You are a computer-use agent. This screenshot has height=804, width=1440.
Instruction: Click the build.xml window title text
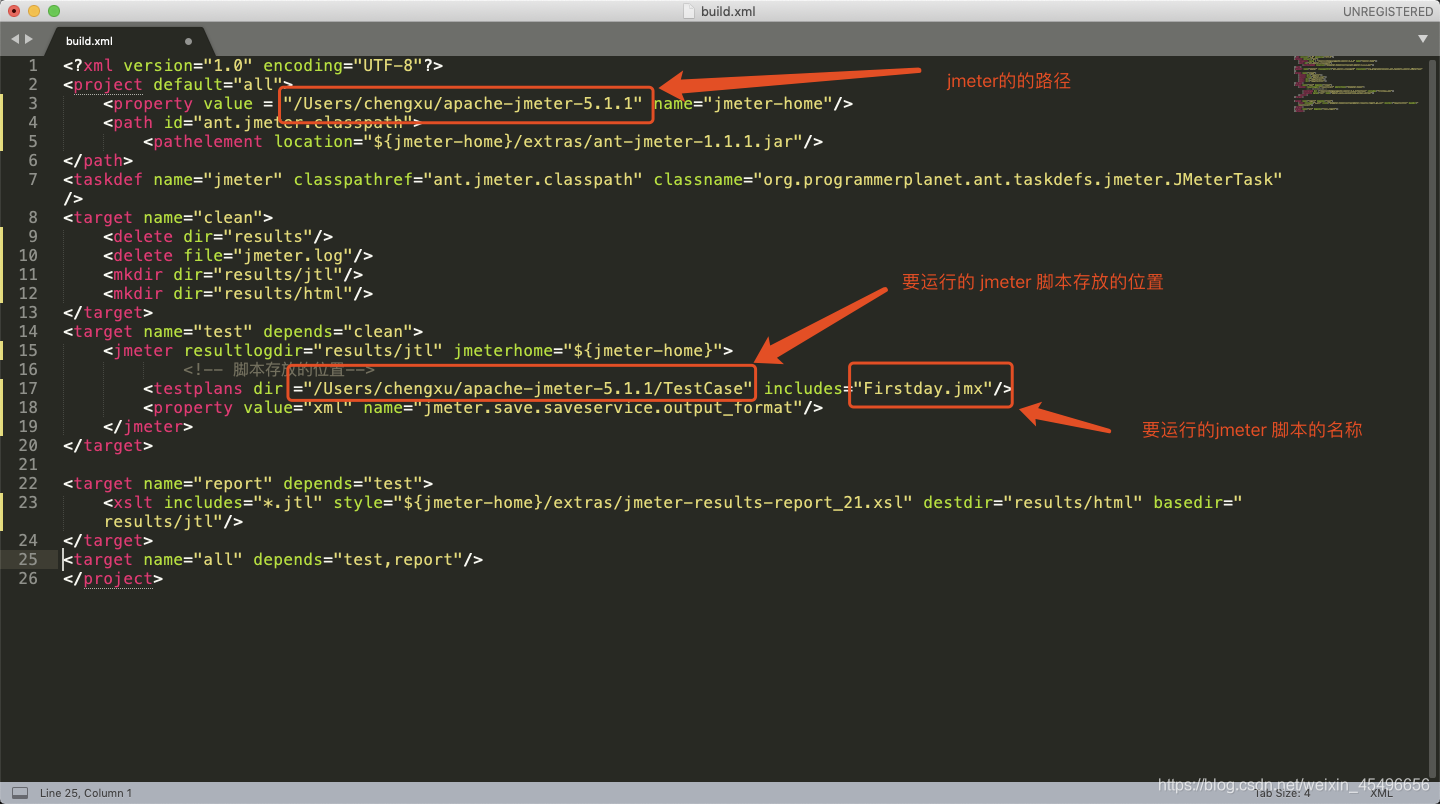tap(728, 11)
